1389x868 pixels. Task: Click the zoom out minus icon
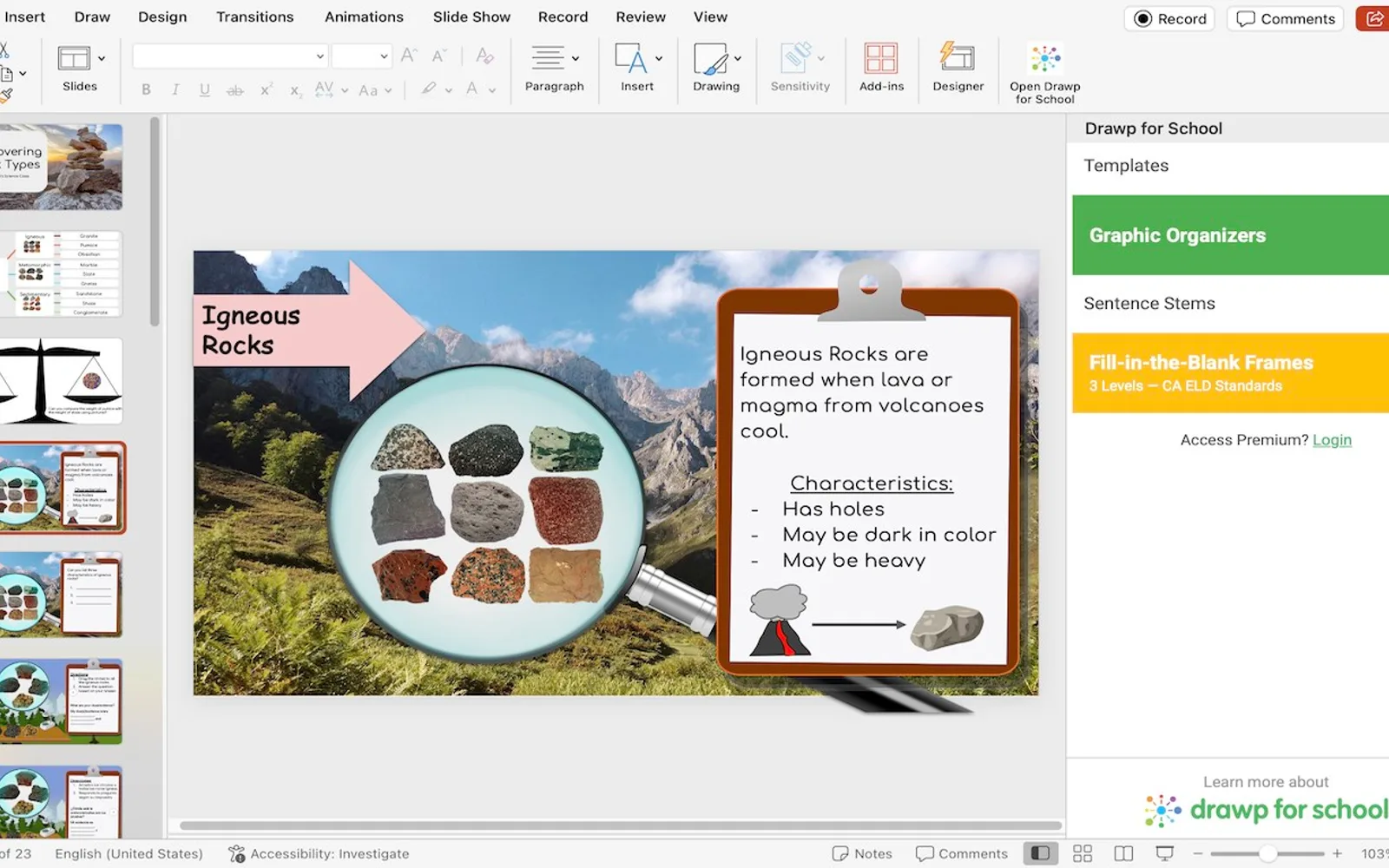point(1198,853)
